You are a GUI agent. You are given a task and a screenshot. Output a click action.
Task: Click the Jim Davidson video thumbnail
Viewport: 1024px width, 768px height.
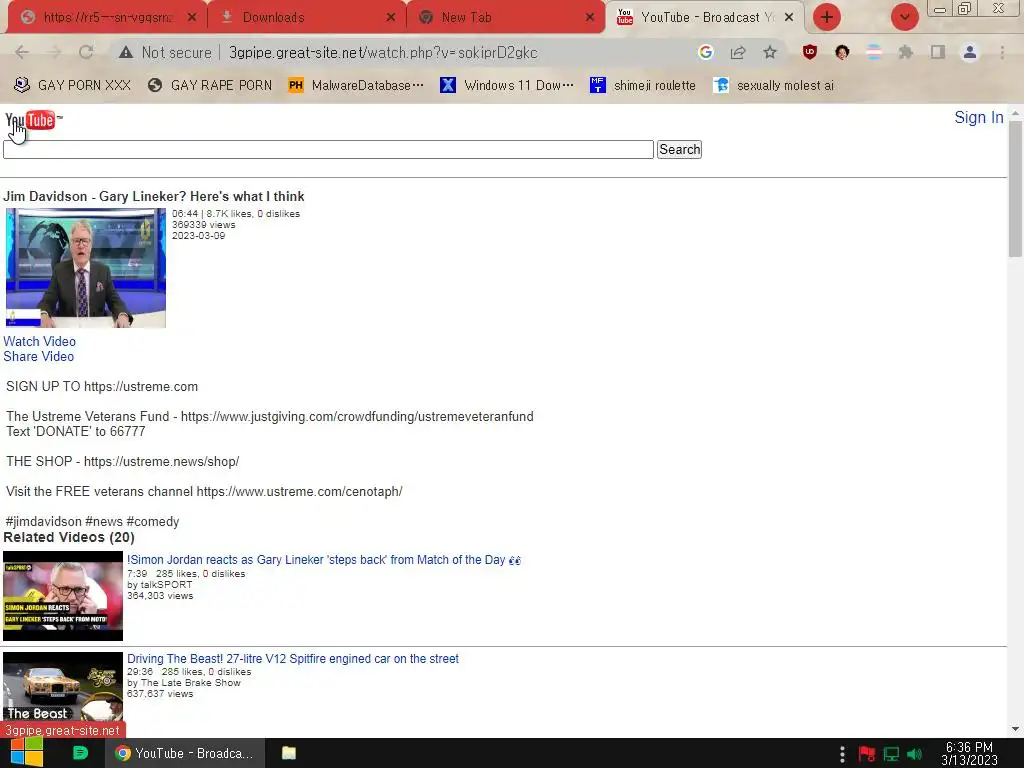tap(86, 268)
